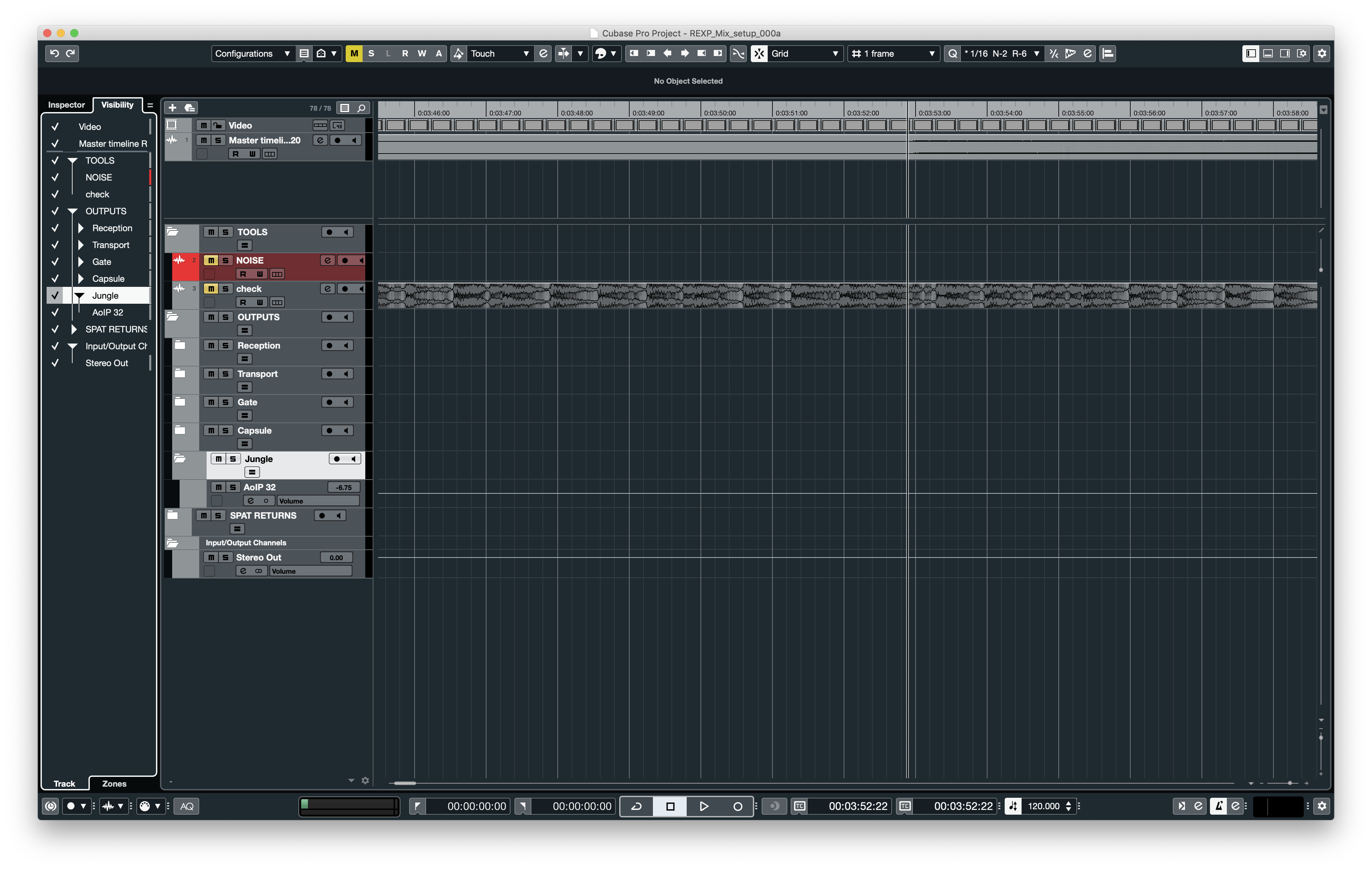Click the Record transport button
This screenshot has height=870, width=1372.
737,806
